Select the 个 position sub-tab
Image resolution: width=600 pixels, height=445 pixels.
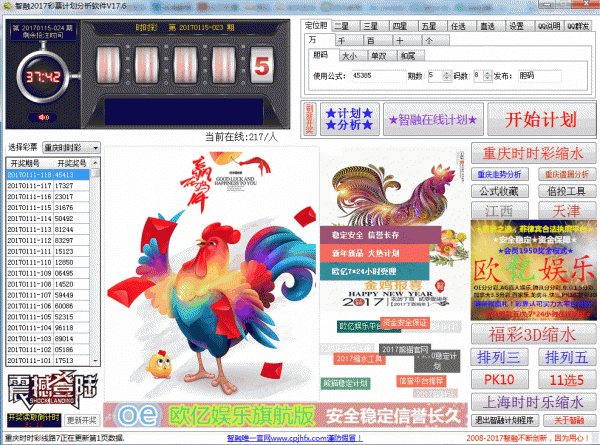435,41
